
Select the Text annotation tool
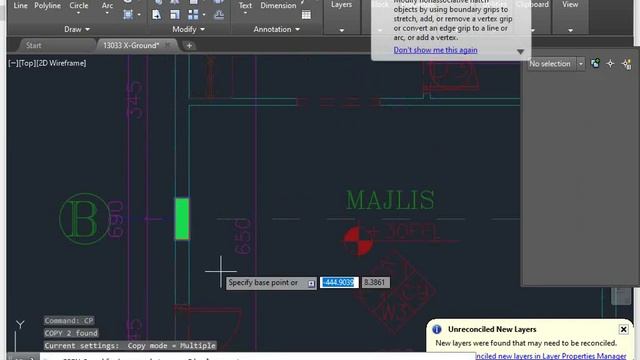coord(245,5)
